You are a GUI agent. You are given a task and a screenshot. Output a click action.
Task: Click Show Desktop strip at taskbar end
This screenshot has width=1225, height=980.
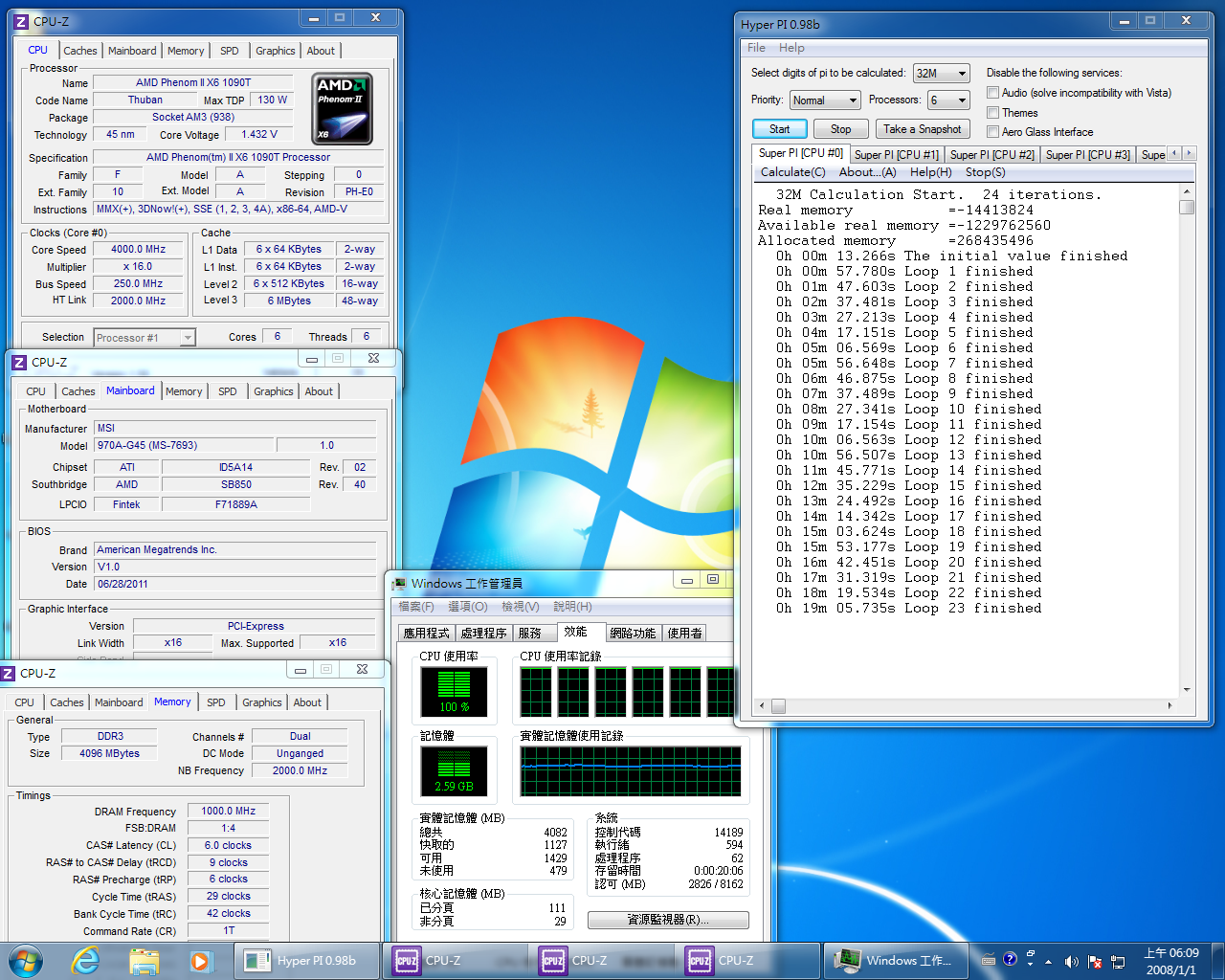click(x=1217, y=961)
